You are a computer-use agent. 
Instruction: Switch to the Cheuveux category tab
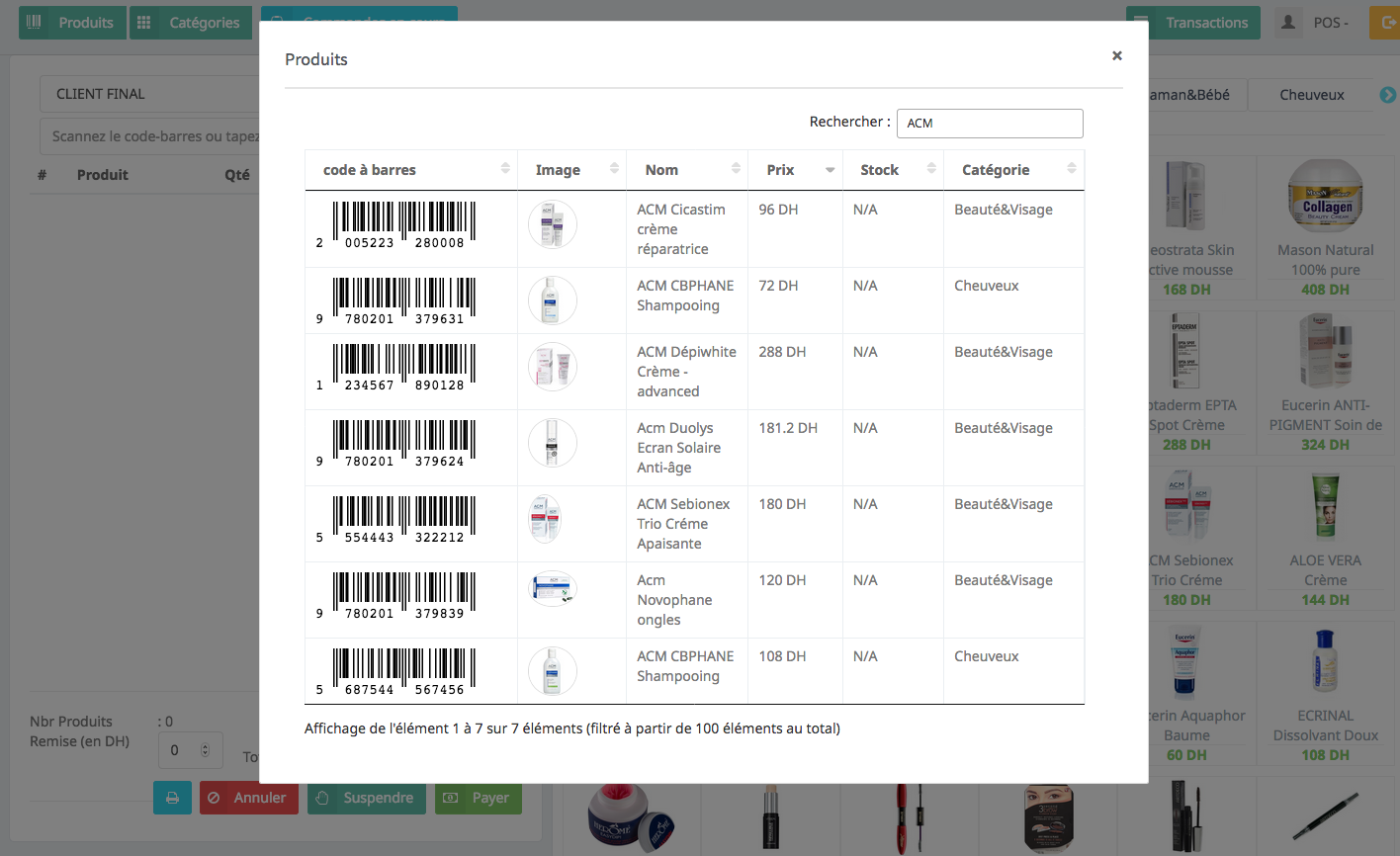pyautogui.click(x=1311, y=95)
